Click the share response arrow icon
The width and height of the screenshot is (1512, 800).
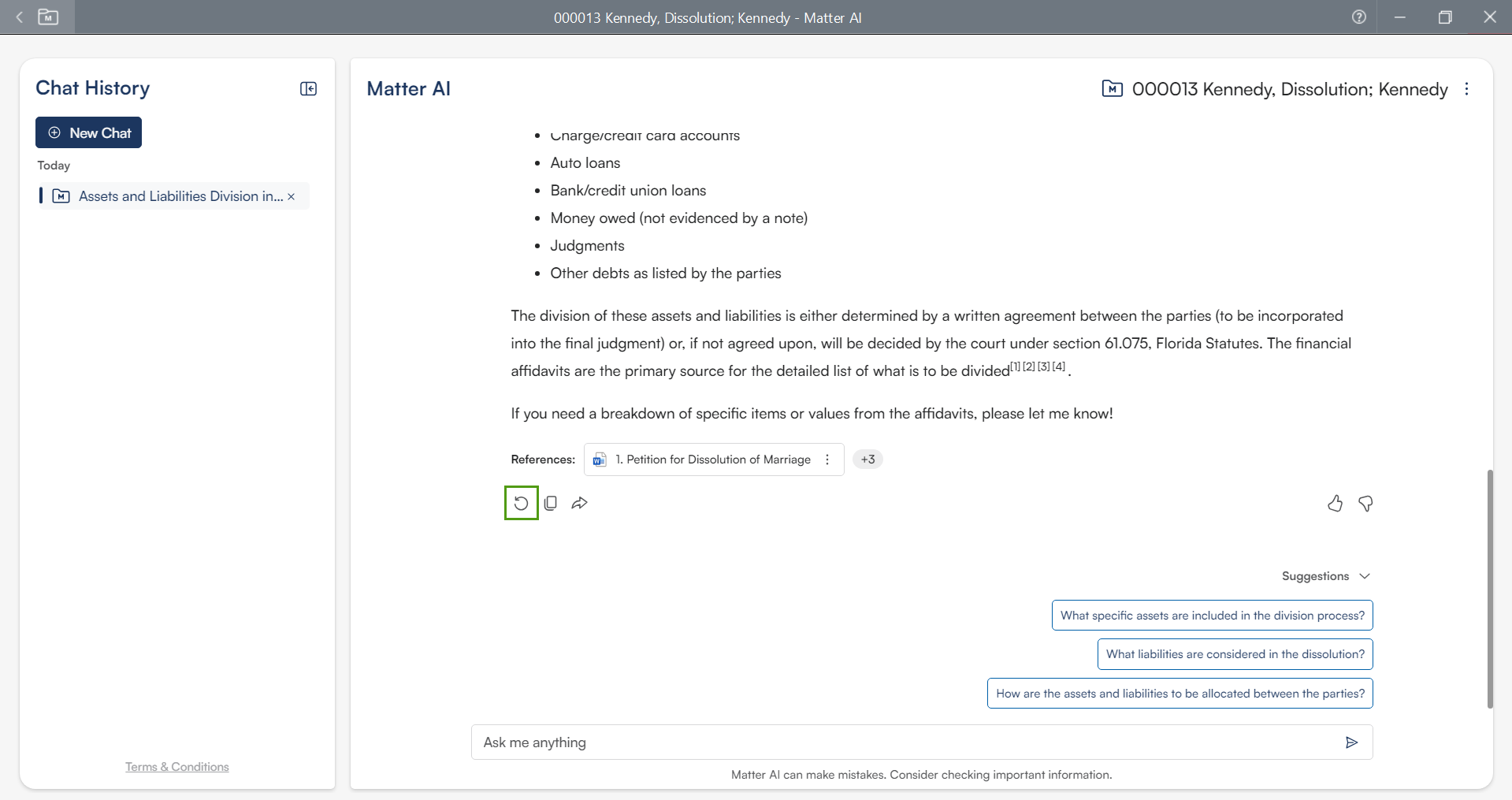[x=580, y=503]
